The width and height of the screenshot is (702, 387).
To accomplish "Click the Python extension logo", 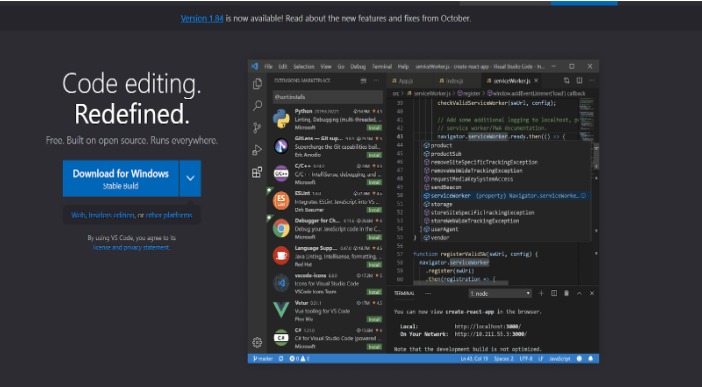I will [281, 119].
